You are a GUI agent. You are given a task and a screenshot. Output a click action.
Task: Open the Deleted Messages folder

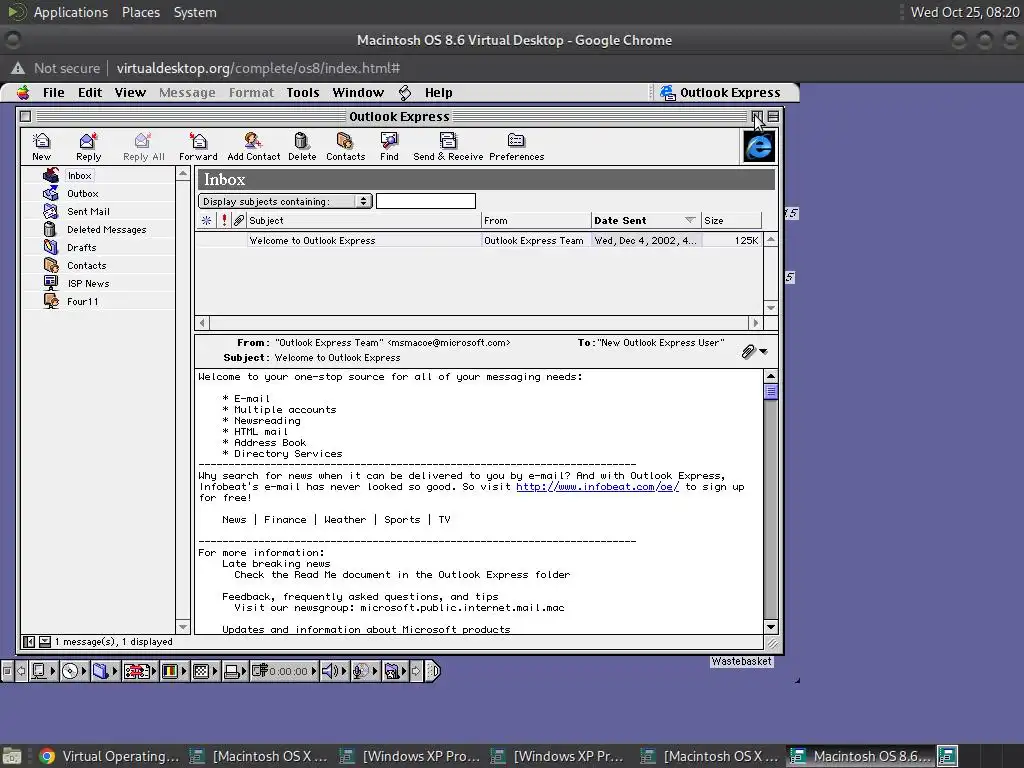click(x=106, y=229)
